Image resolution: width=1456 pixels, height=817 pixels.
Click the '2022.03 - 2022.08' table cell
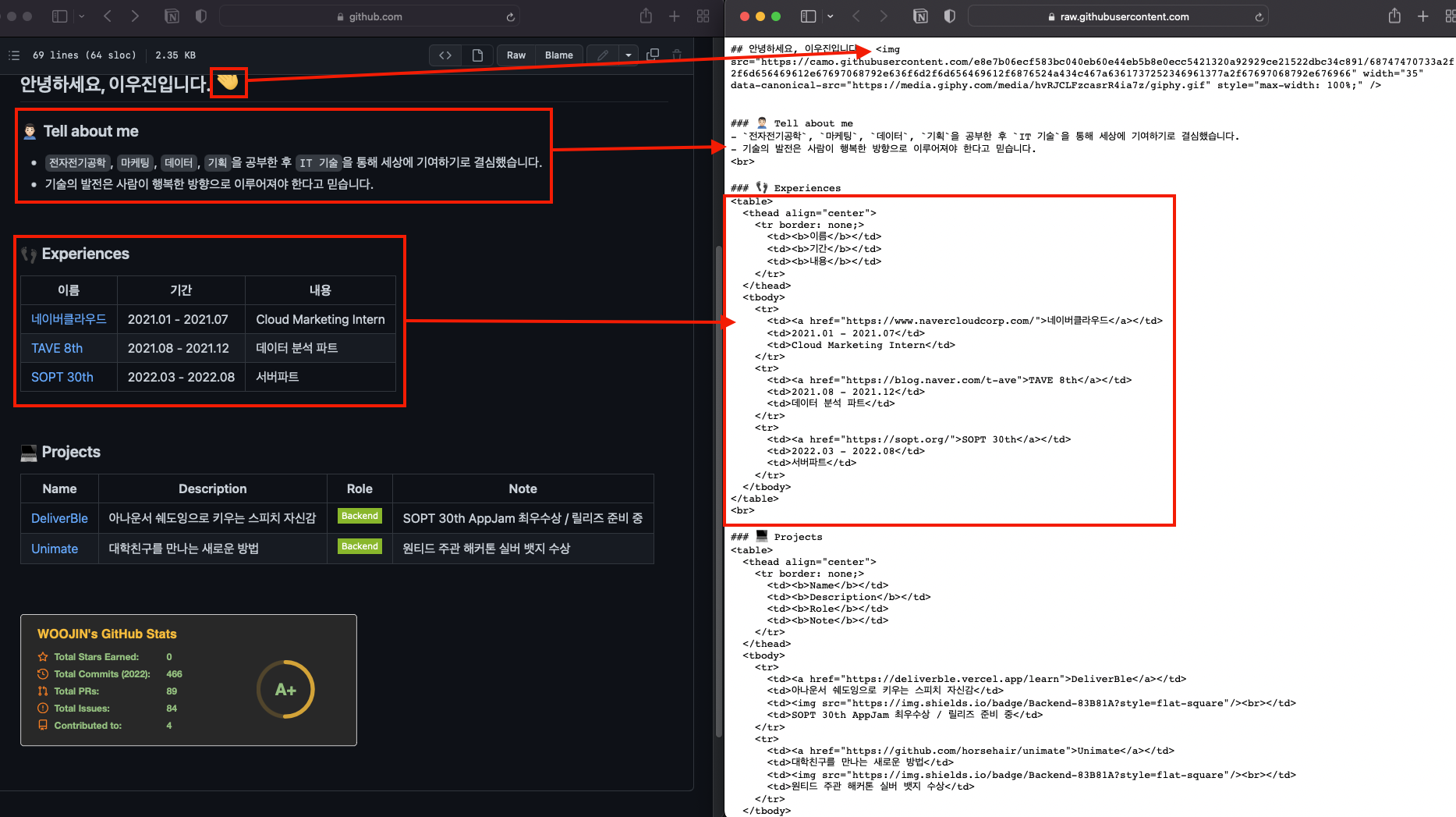[x=181, y=377]
